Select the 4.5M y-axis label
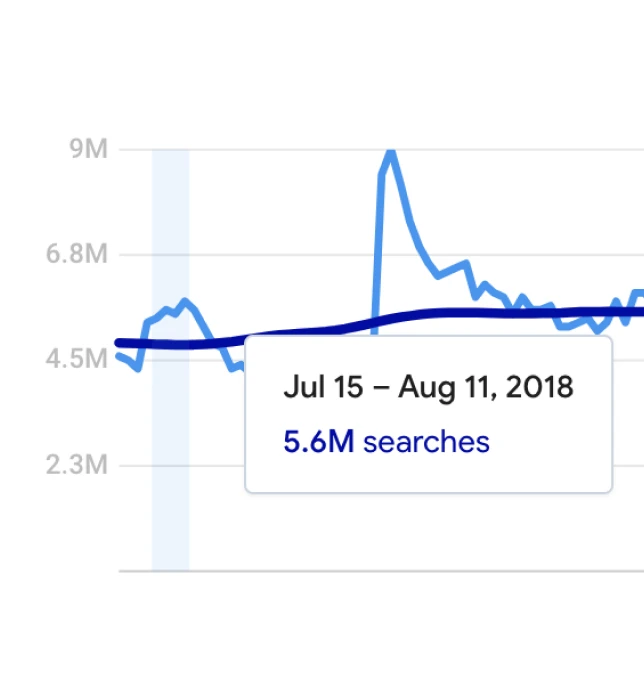Screen dimensions: 644x684 coord(76,359)
